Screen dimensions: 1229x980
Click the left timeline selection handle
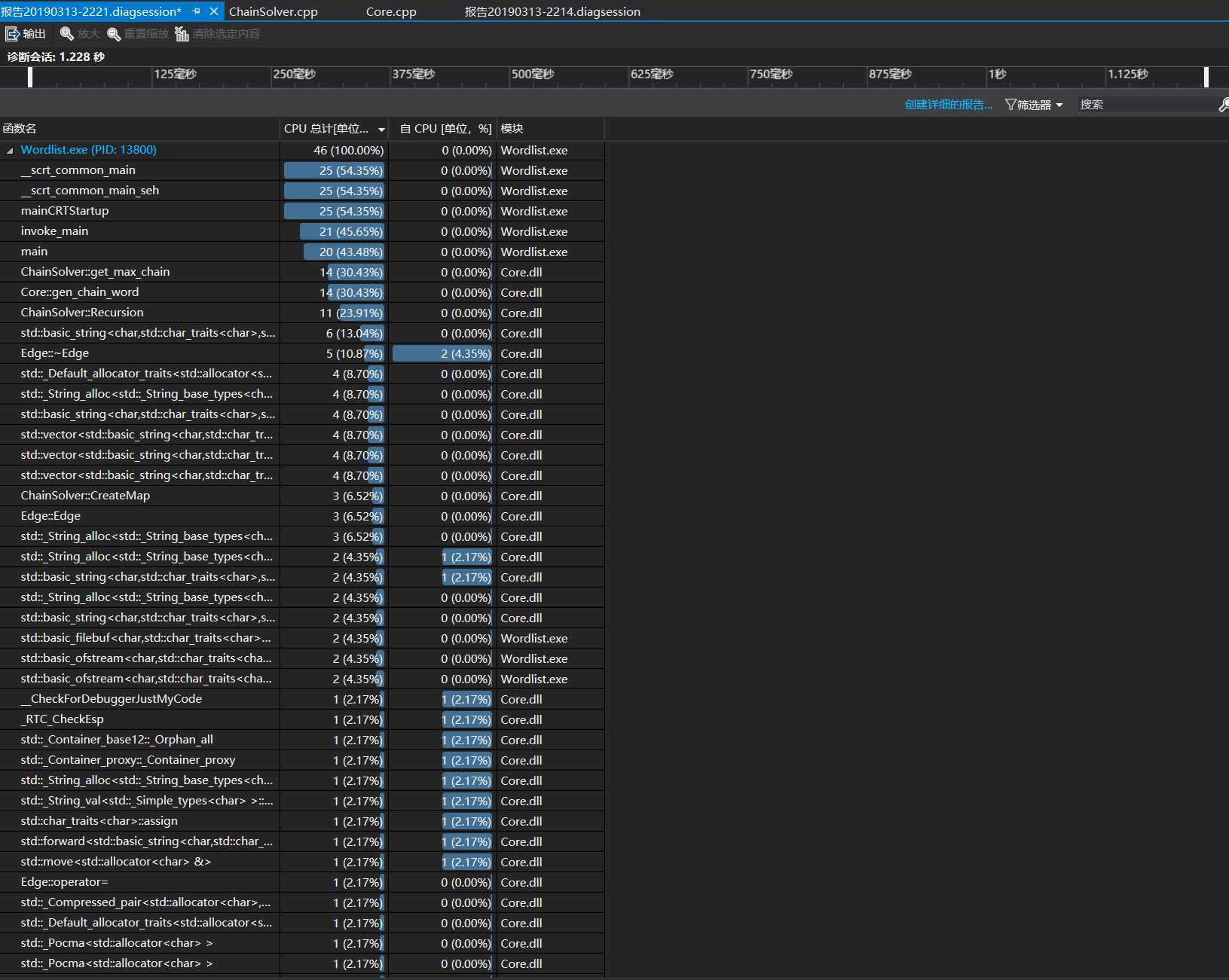pos(30,76)
